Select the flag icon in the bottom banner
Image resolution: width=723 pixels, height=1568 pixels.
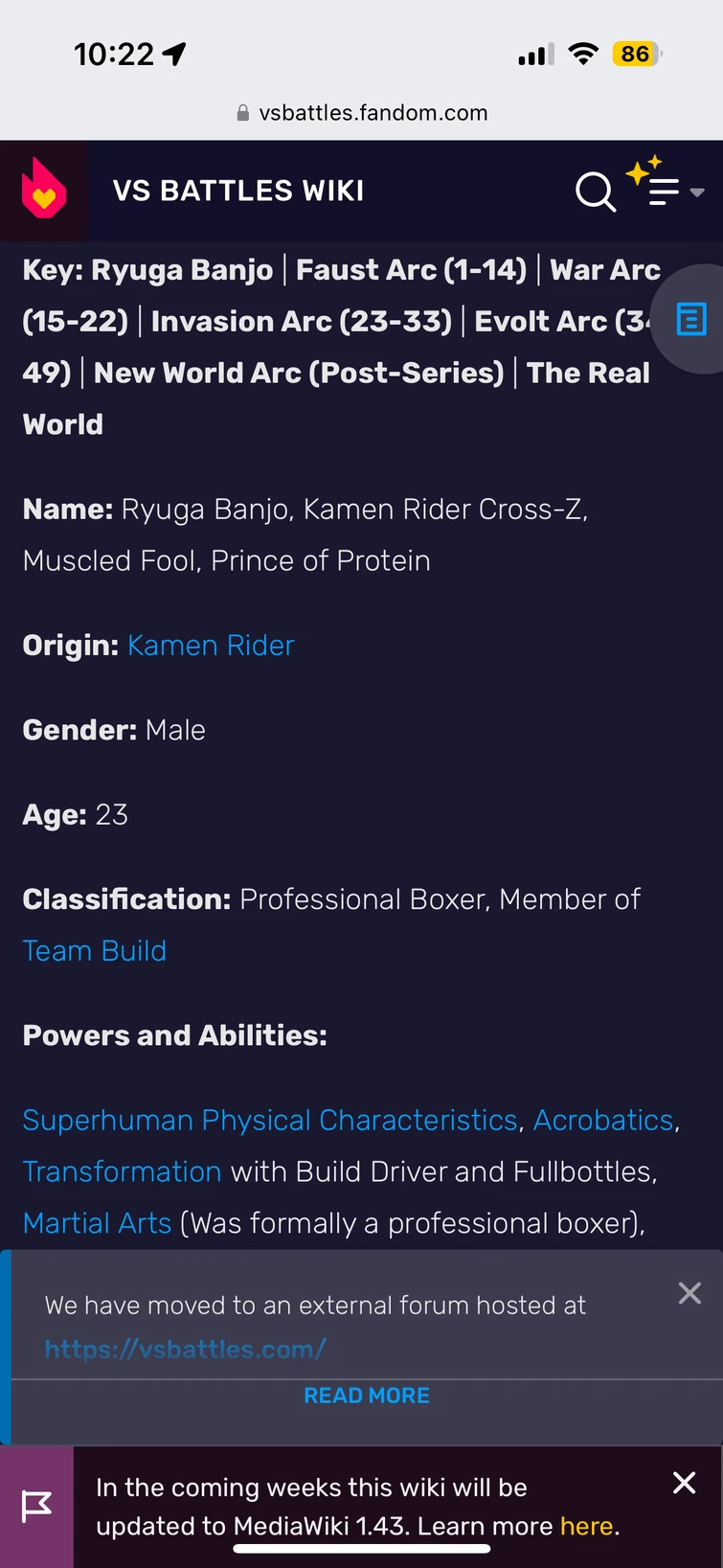tap(35, 1506)
